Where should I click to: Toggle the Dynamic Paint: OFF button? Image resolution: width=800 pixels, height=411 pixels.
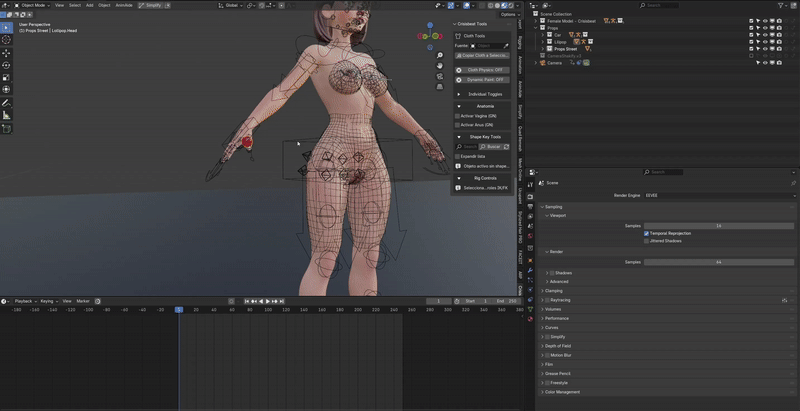[482, 80]
